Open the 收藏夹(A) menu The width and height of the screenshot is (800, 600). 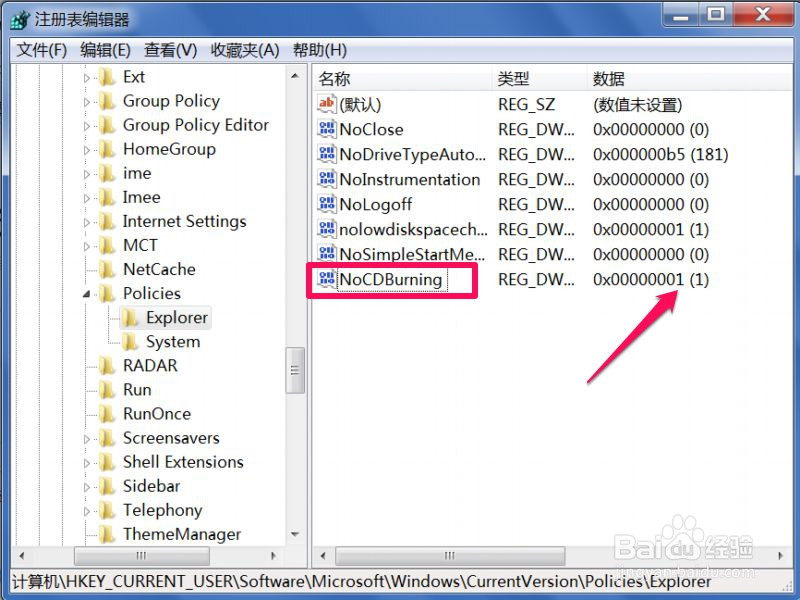[245, 50]
